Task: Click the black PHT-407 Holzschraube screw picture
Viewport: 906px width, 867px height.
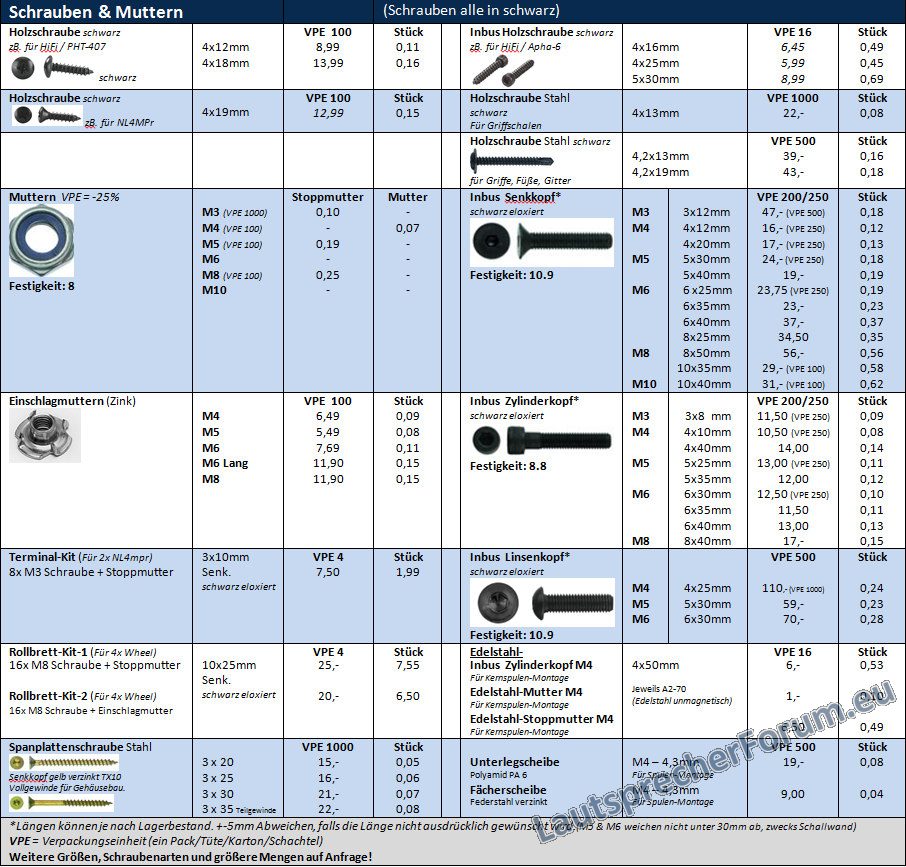Action: (x=52, y=68)
